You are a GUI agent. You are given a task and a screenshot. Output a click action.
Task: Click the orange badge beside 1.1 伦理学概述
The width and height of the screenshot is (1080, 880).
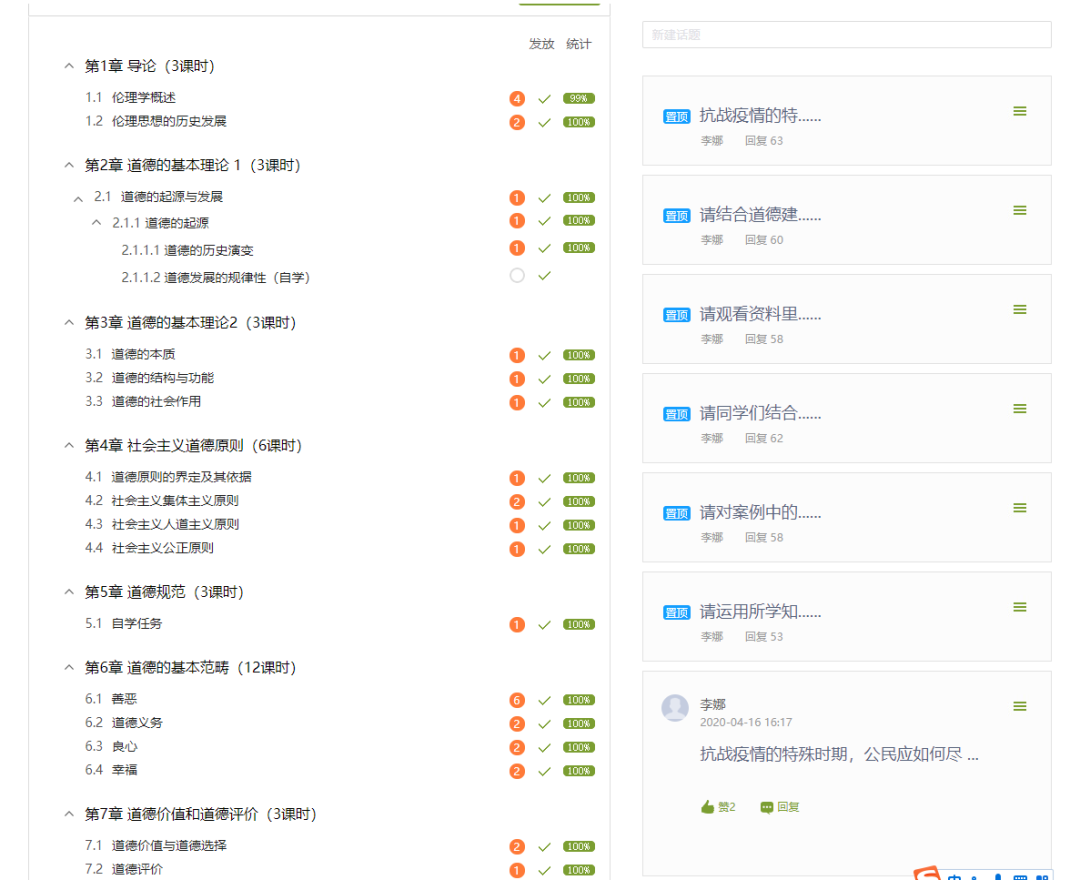pyautogui.click(x=517, y=98)
